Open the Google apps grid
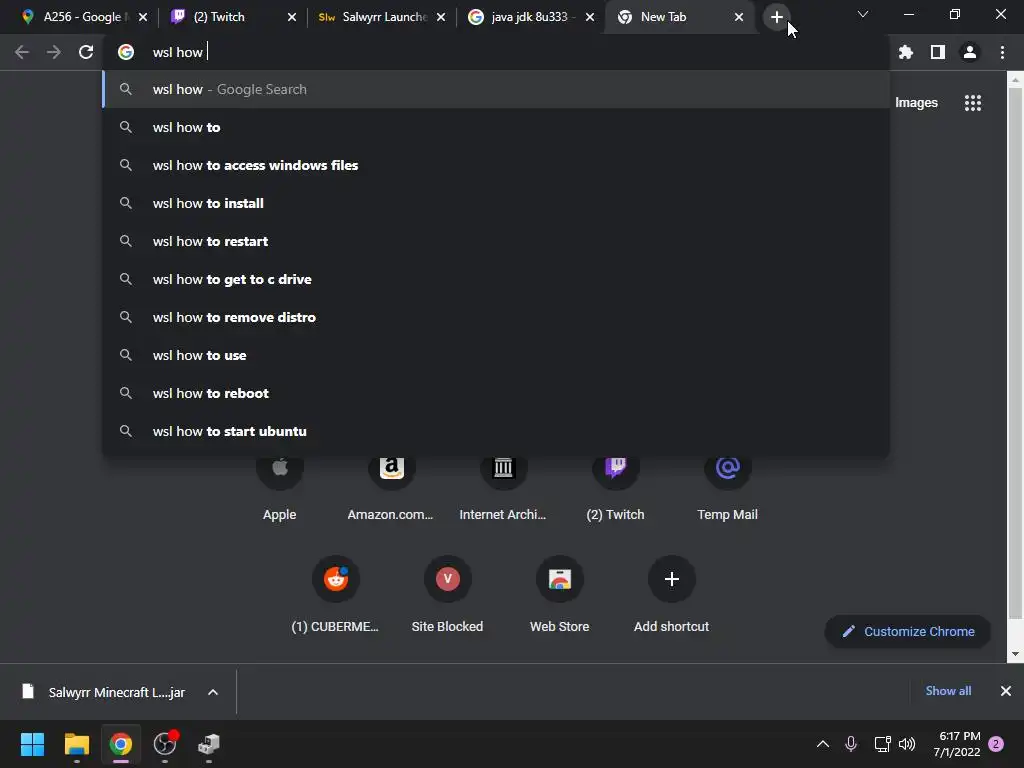 point(973,103)
